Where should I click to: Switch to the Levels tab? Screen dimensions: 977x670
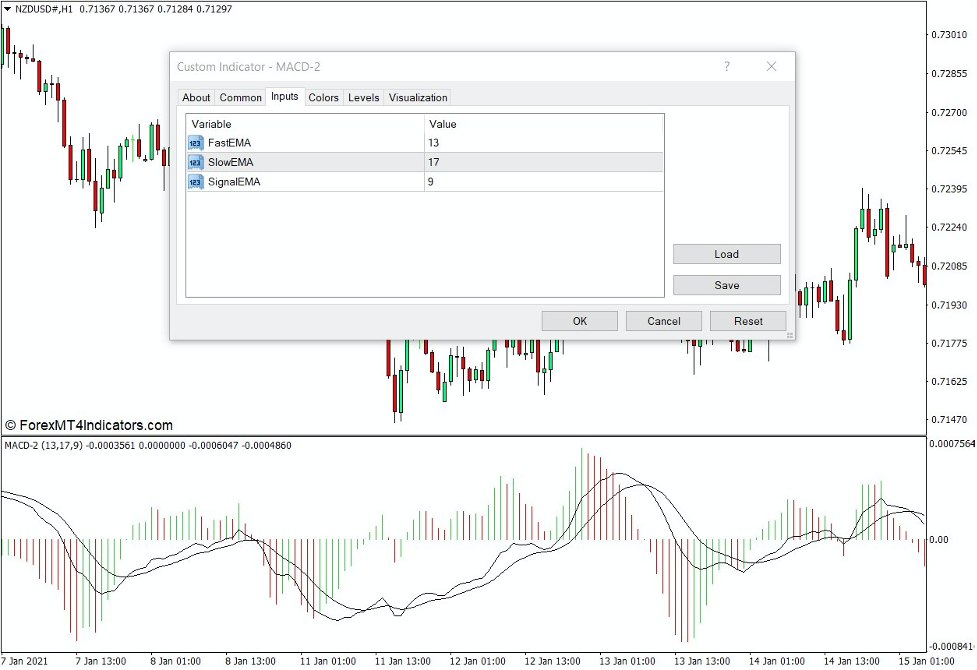362,97
